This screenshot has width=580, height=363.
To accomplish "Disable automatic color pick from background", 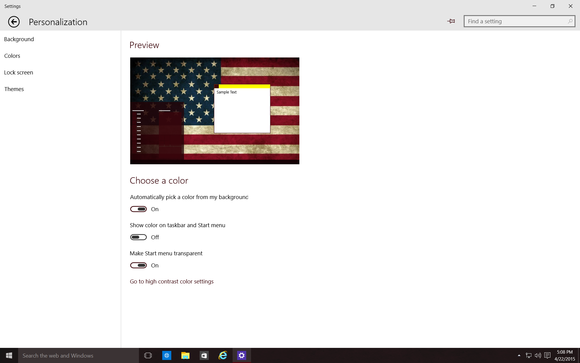I will click(138, 209).
